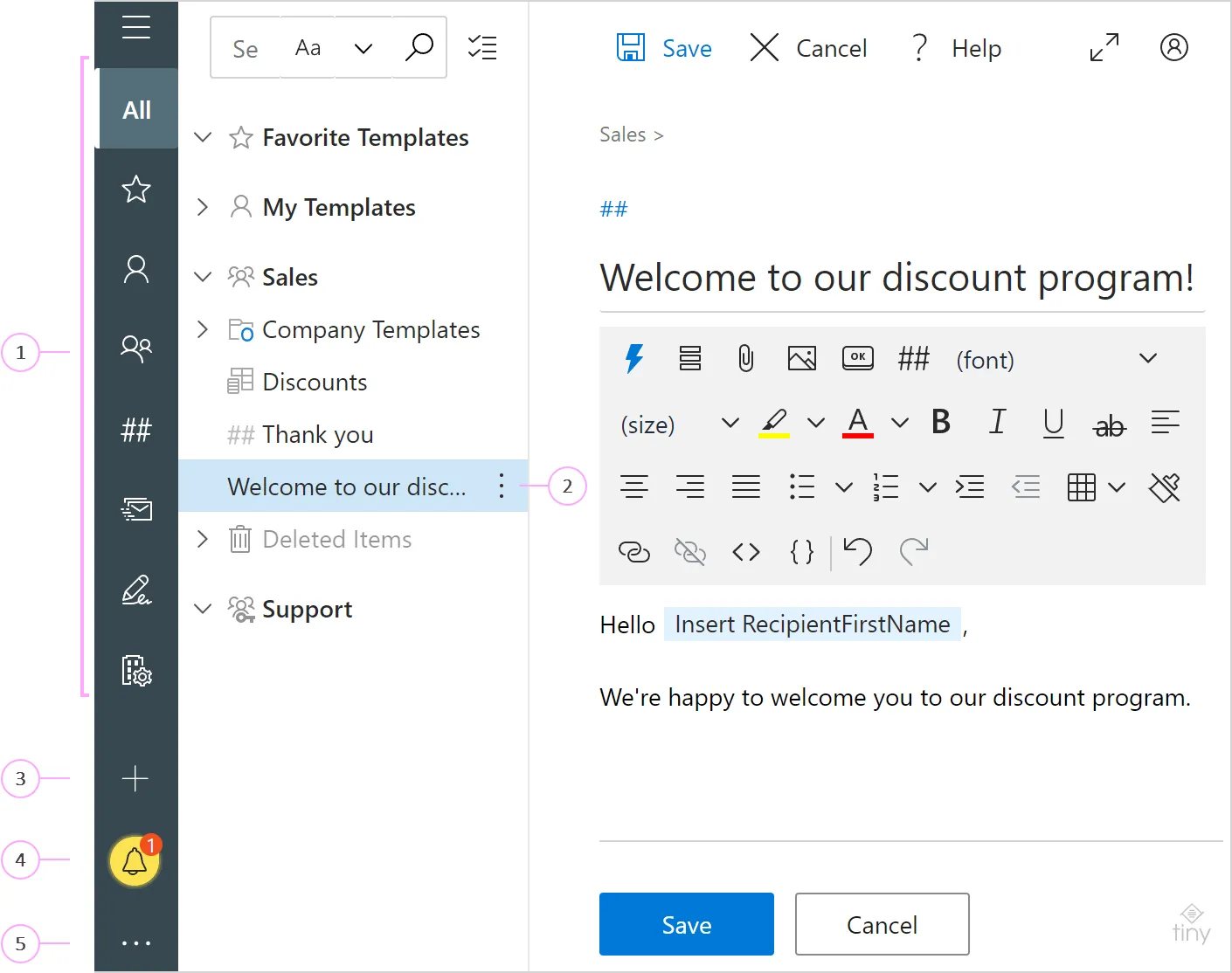Screen dimensions: 1232x973
Task: Select the Discounts template
Action: tap(315, 382)
